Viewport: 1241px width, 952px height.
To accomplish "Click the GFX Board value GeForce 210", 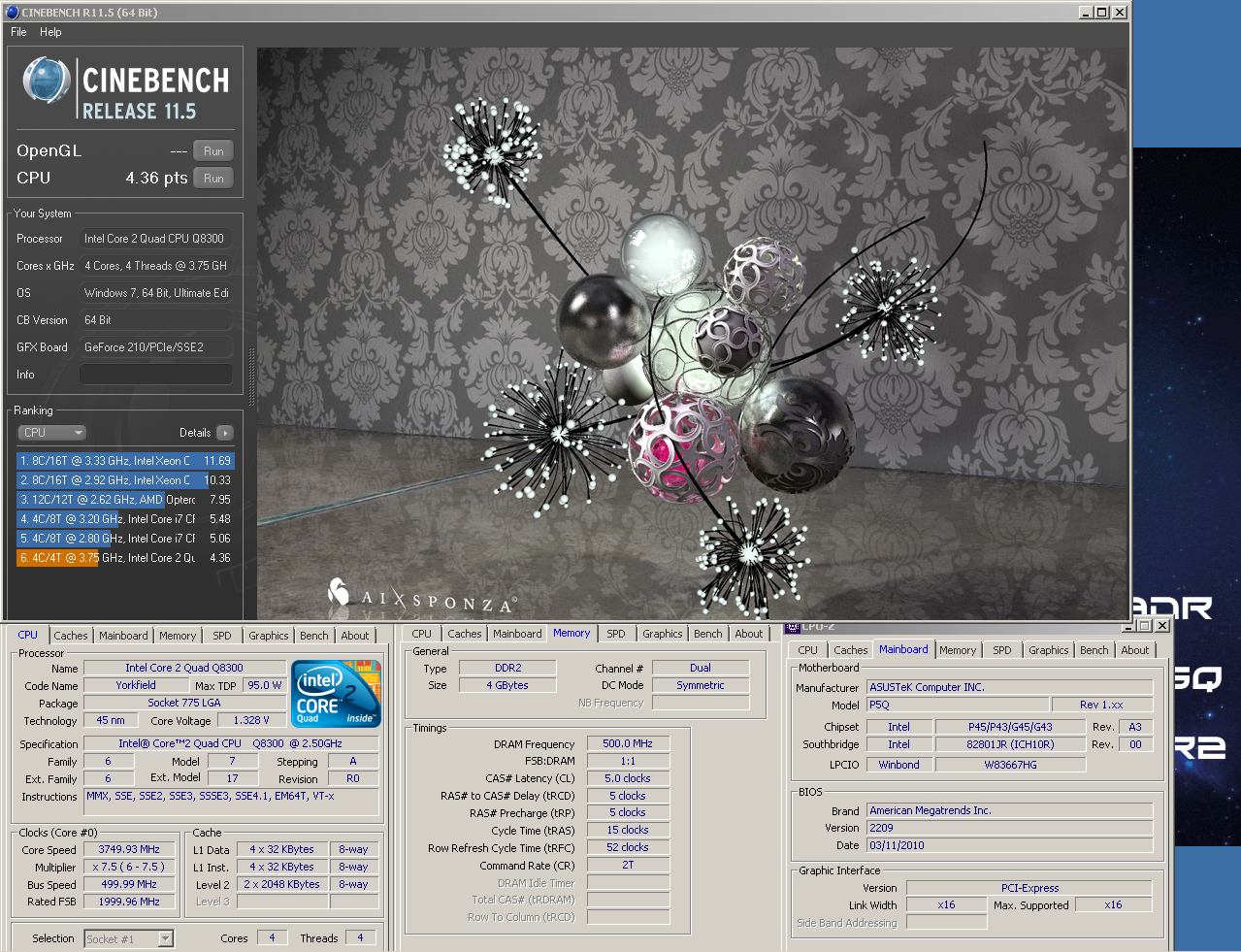I will (156, 347).
